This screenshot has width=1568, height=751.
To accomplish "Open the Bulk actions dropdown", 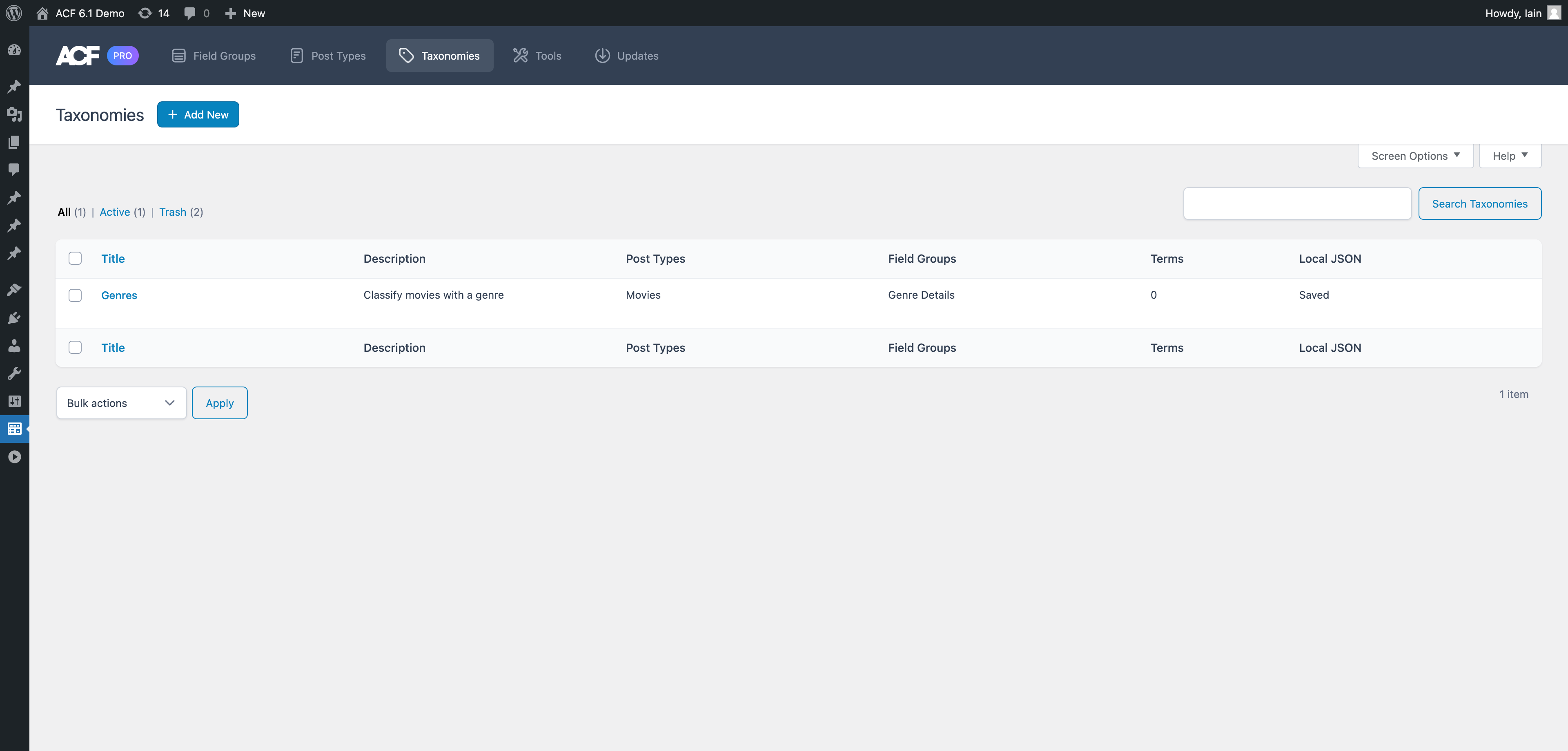I will 121,402.
